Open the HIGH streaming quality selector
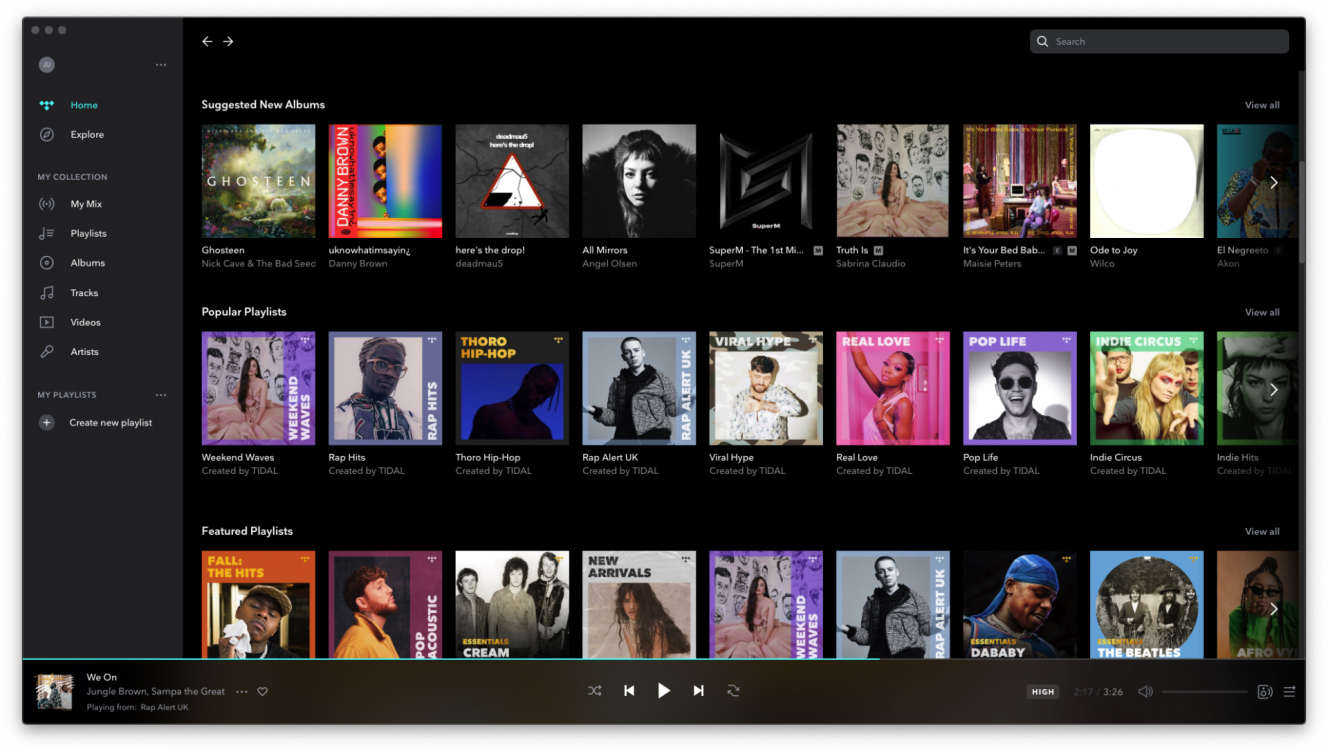Viewport: 1328px width, 752px height. (1043, 692)
